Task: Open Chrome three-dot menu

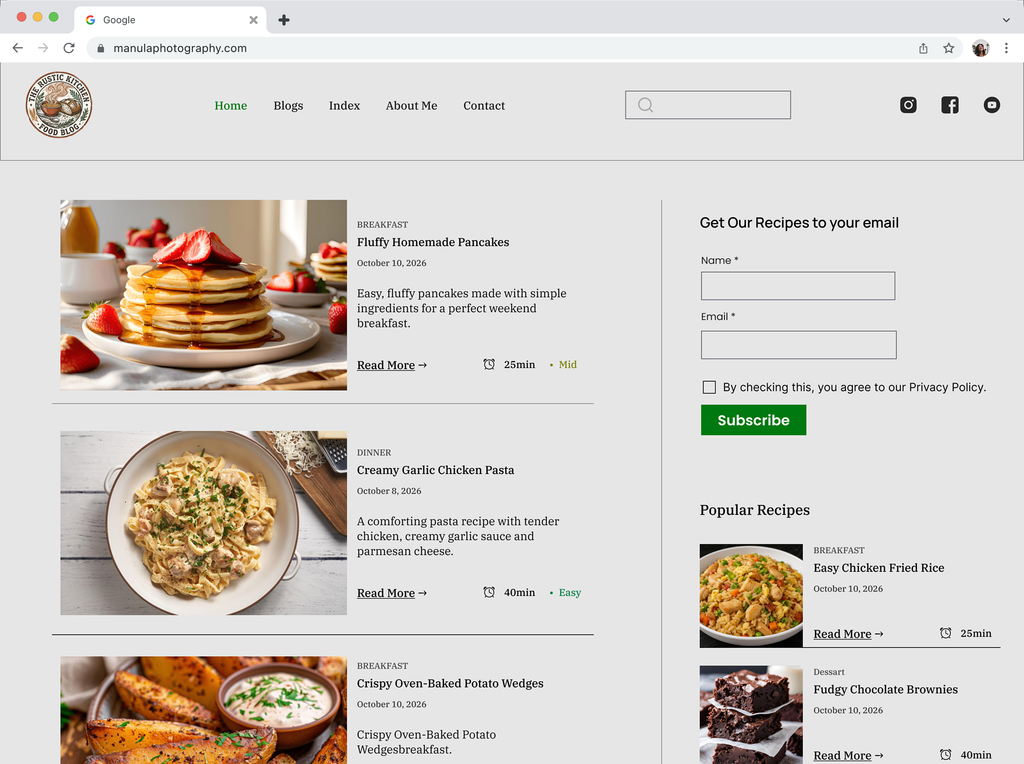Action: (1006, 48)
